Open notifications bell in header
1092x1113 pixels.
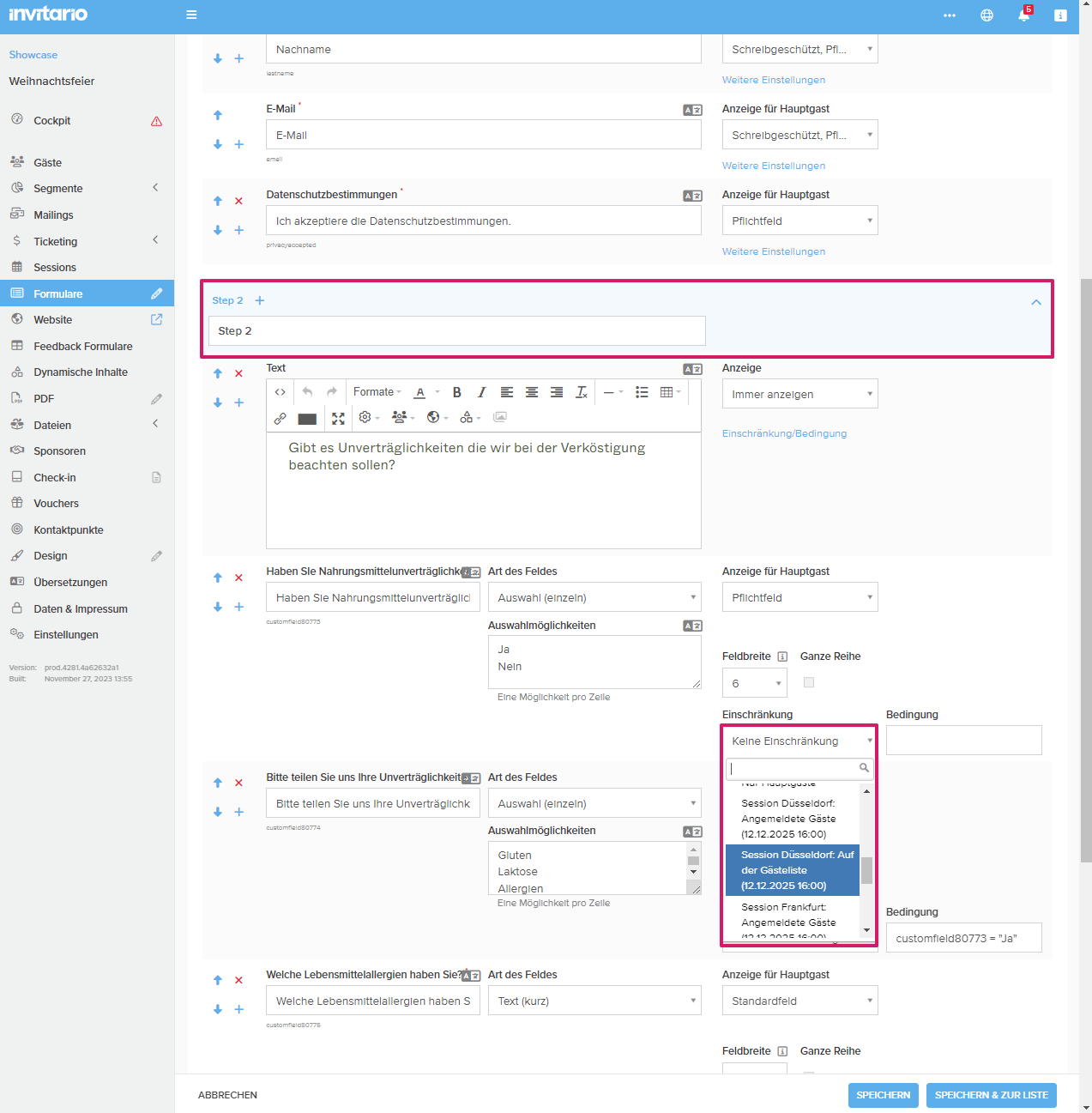pos(1023,15)
